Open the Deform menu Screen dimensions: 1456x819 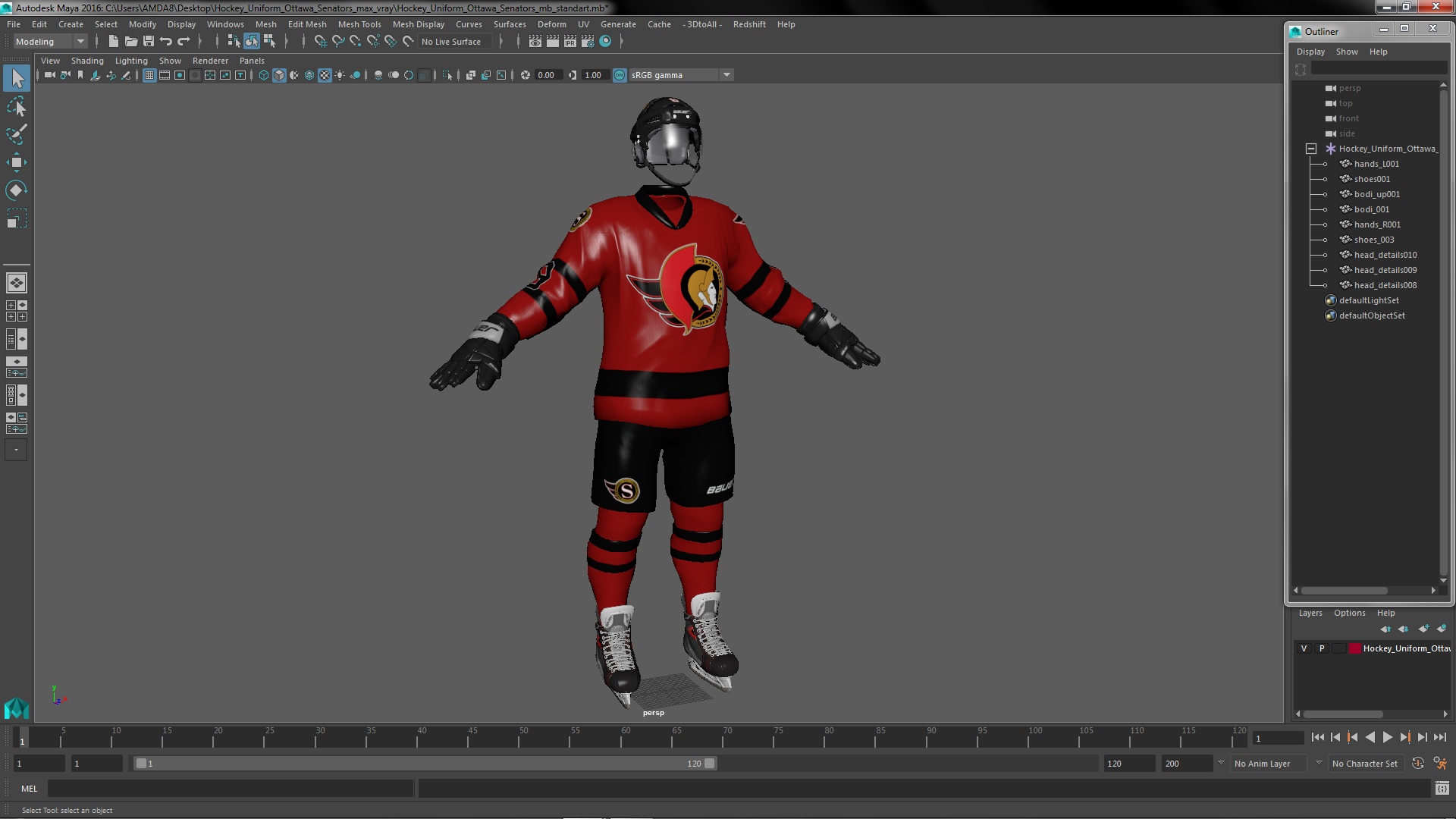click(x=552, y=24)
